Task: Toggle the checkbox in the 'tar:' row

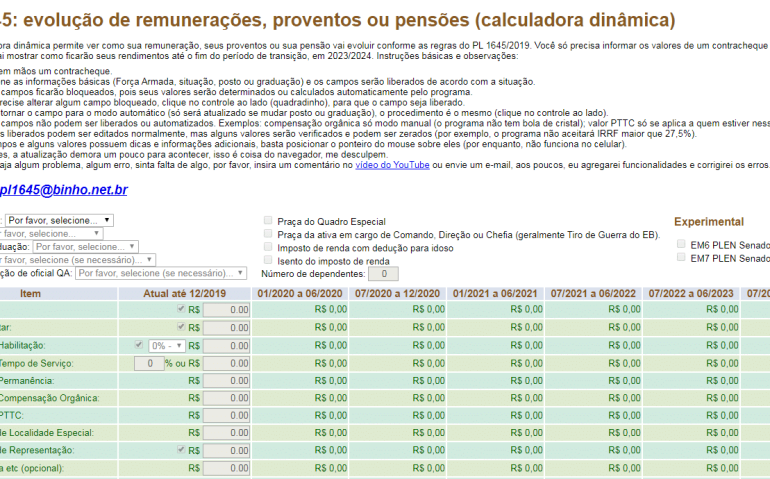Action: 181,327
